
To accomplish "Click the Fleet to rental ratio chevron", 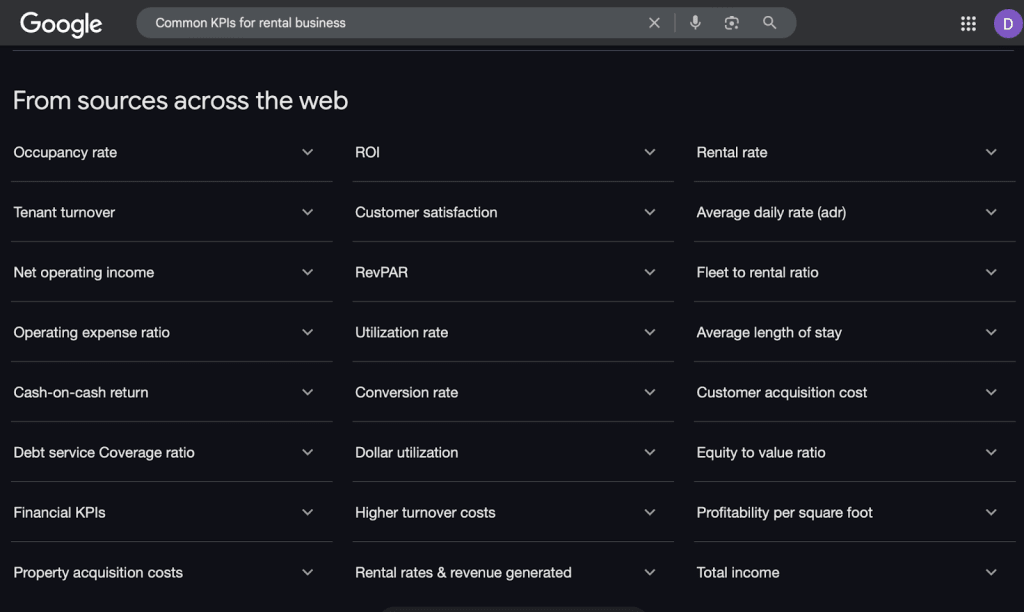I will click(x=991, y=272).
